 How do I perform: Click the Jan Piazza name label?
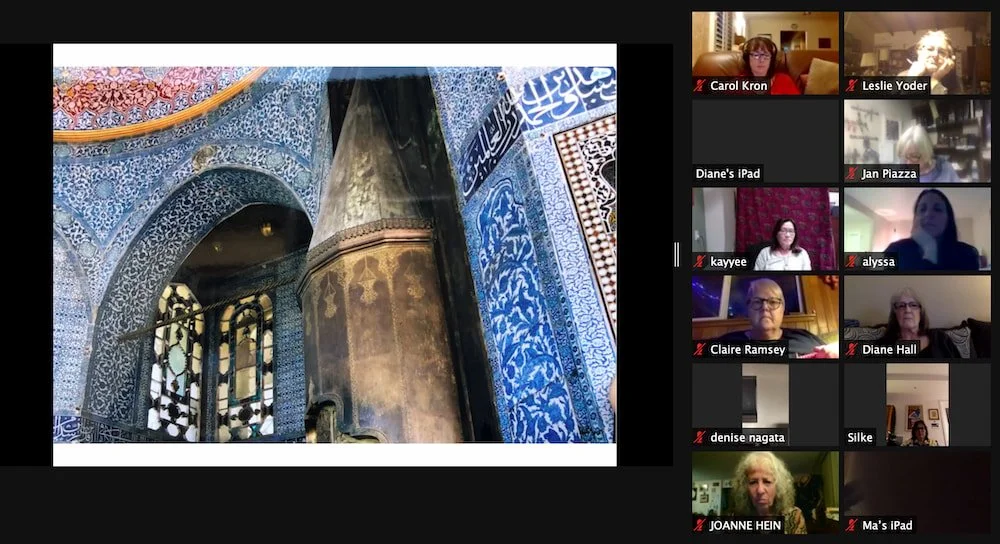889,173
